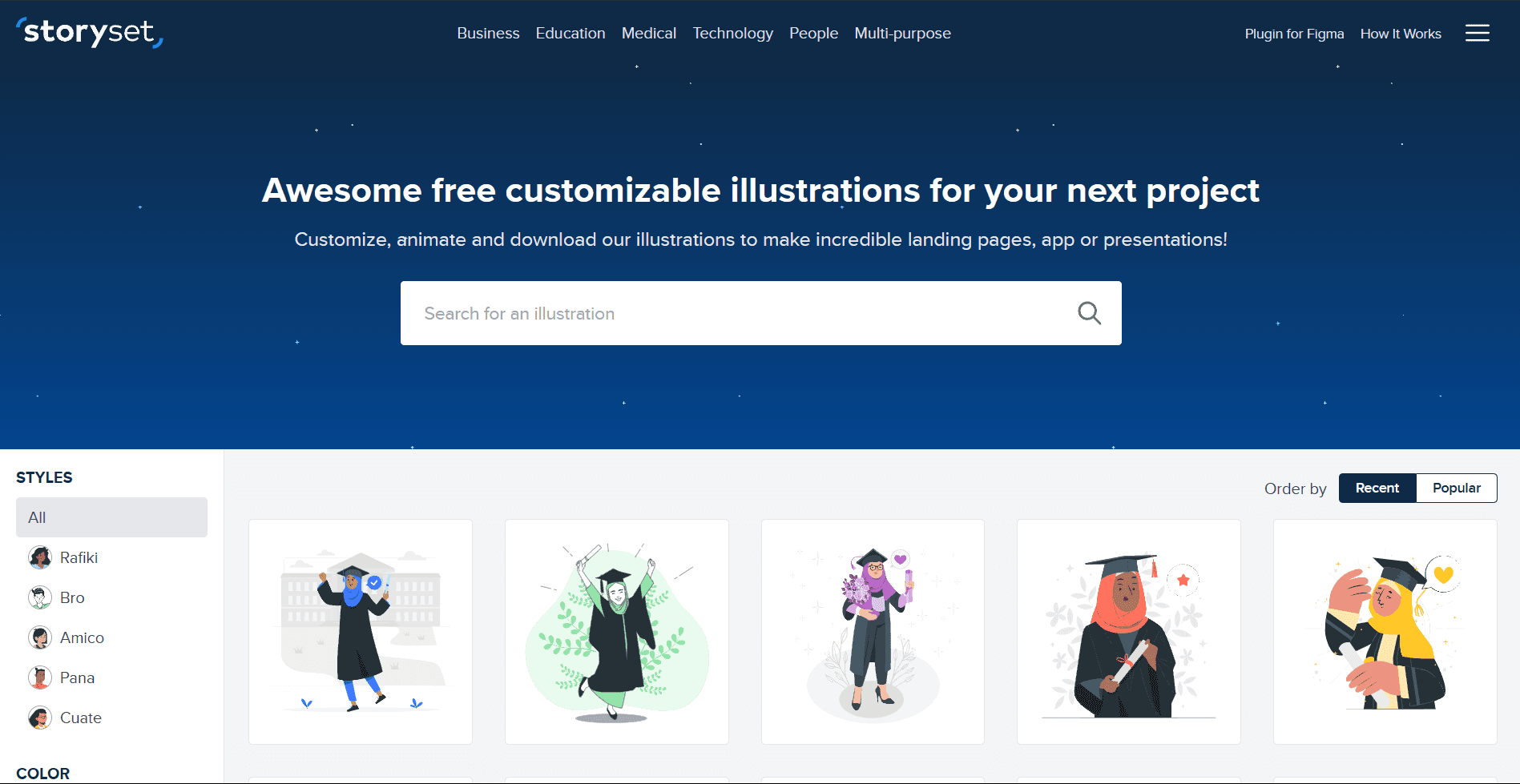Open How It Works link

pyautogui.click(x=1401, y=34)
